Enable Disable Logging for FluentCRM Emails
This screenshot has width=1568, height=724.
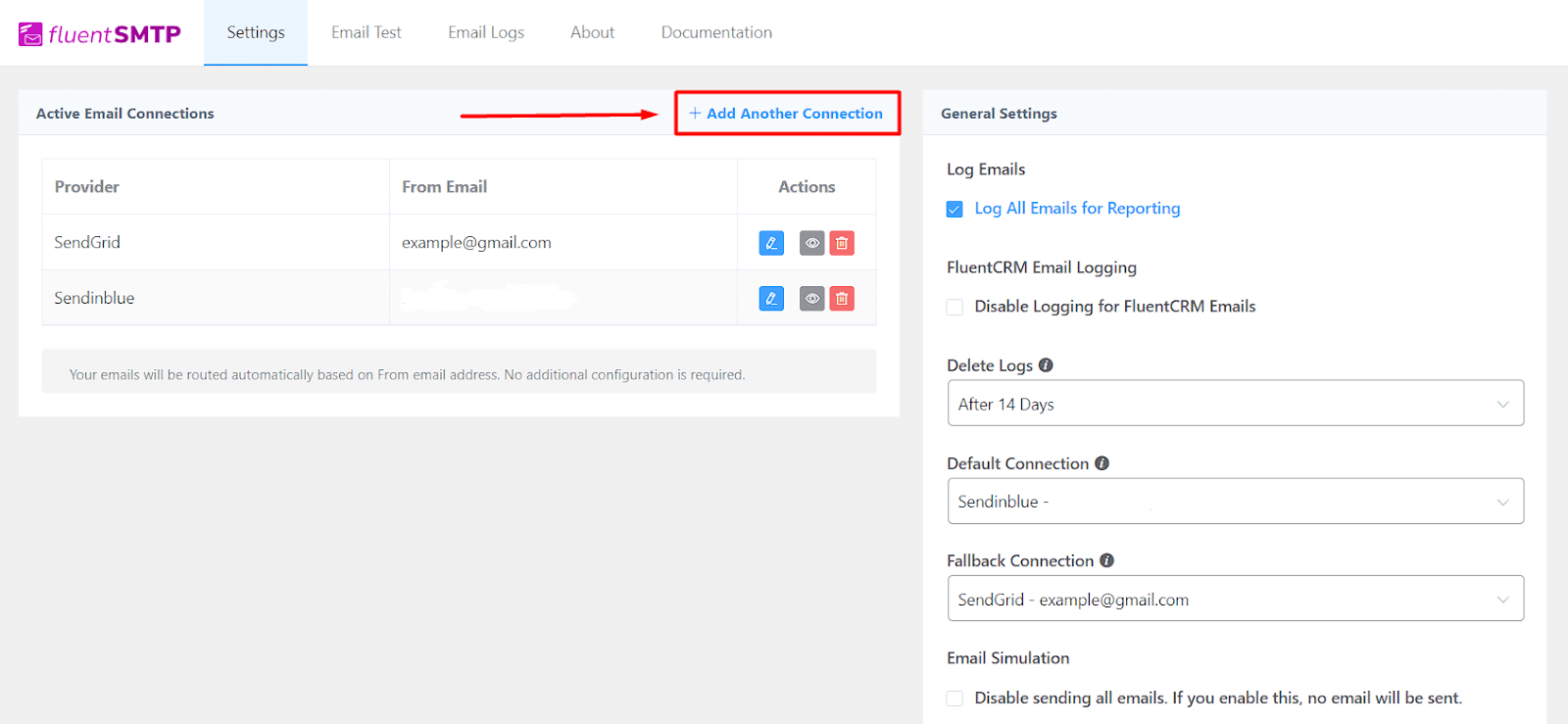[x=955, y=307]
